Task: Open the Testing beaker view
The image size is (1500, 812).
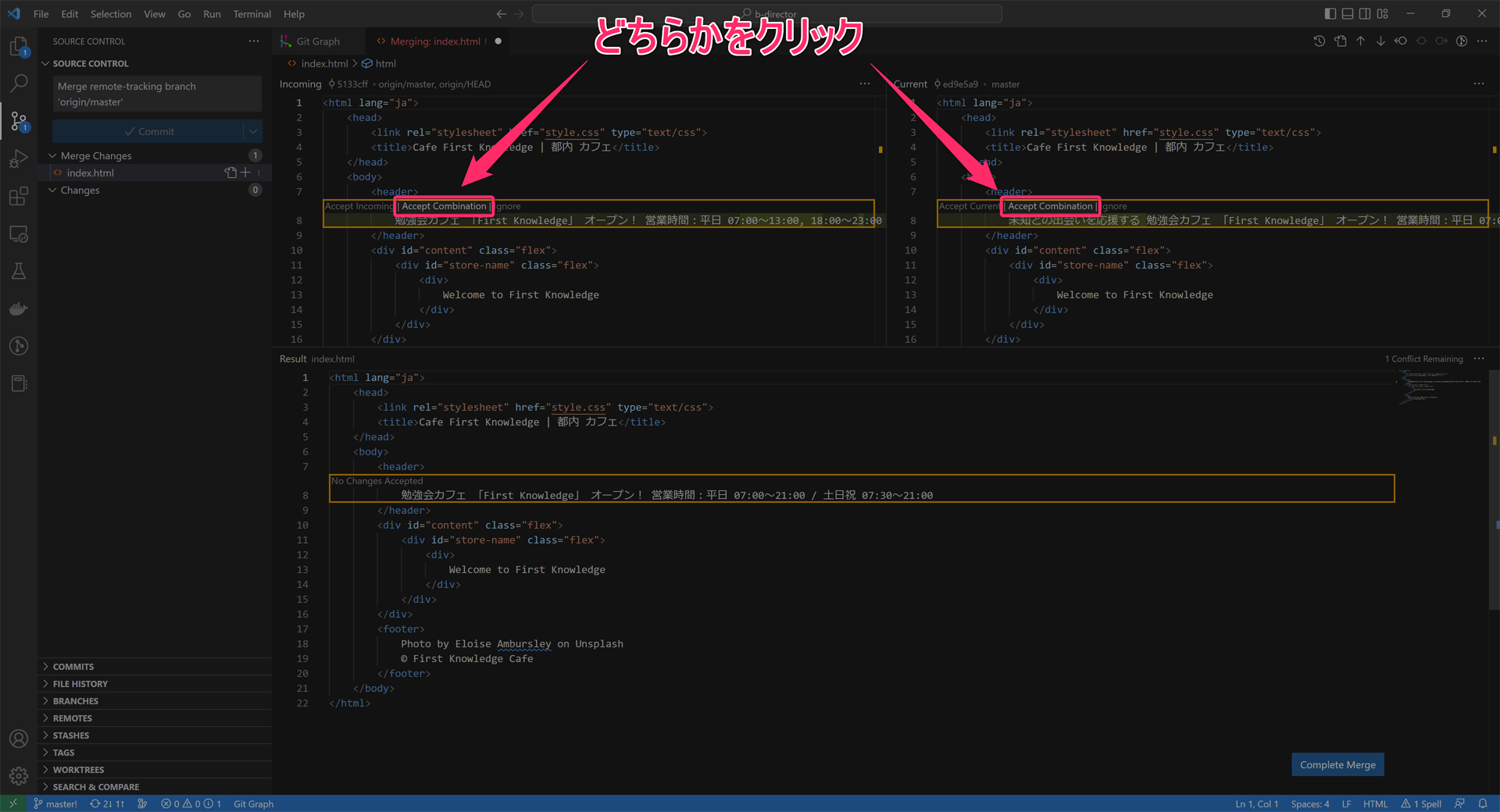Action: 19,271
